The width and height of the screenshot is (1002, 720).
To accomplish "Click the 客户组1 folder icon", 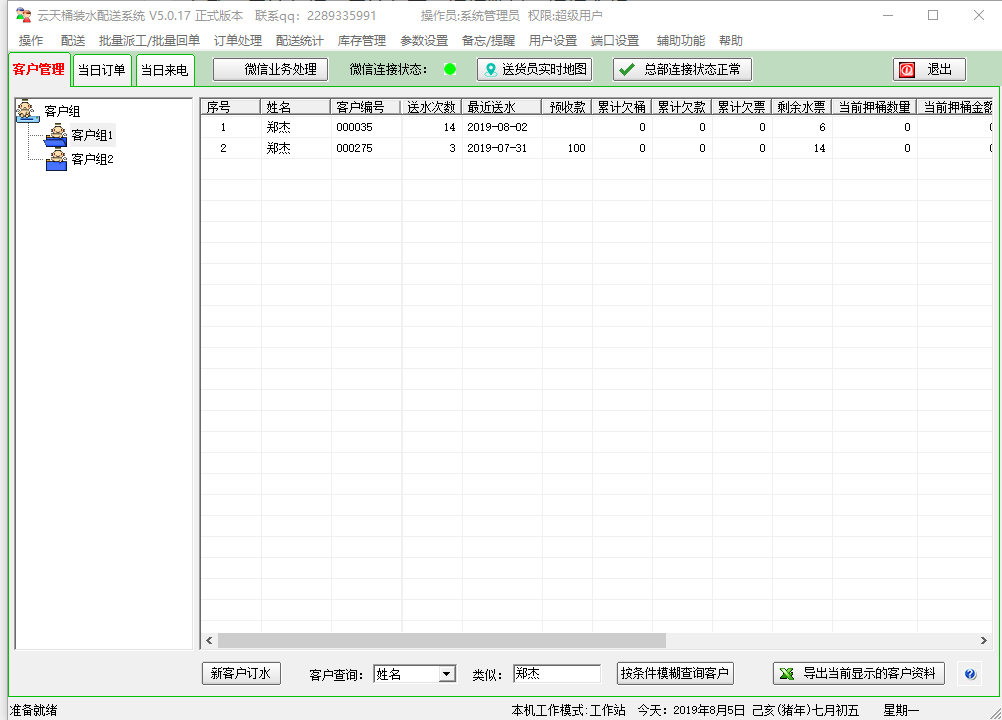I will 57,135.
